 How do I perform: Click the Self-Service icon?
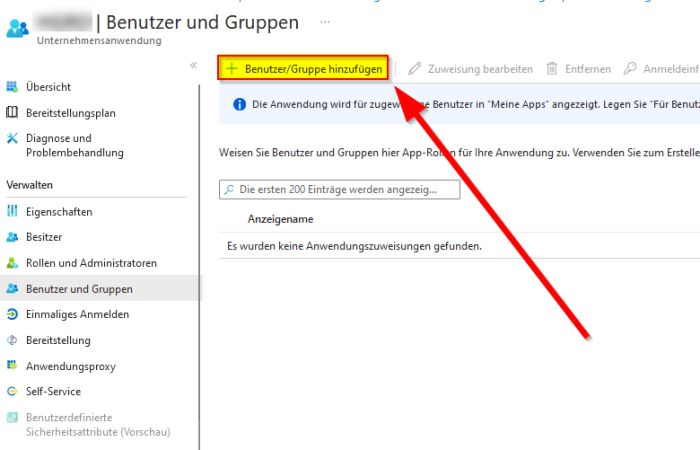click(12, 392)
